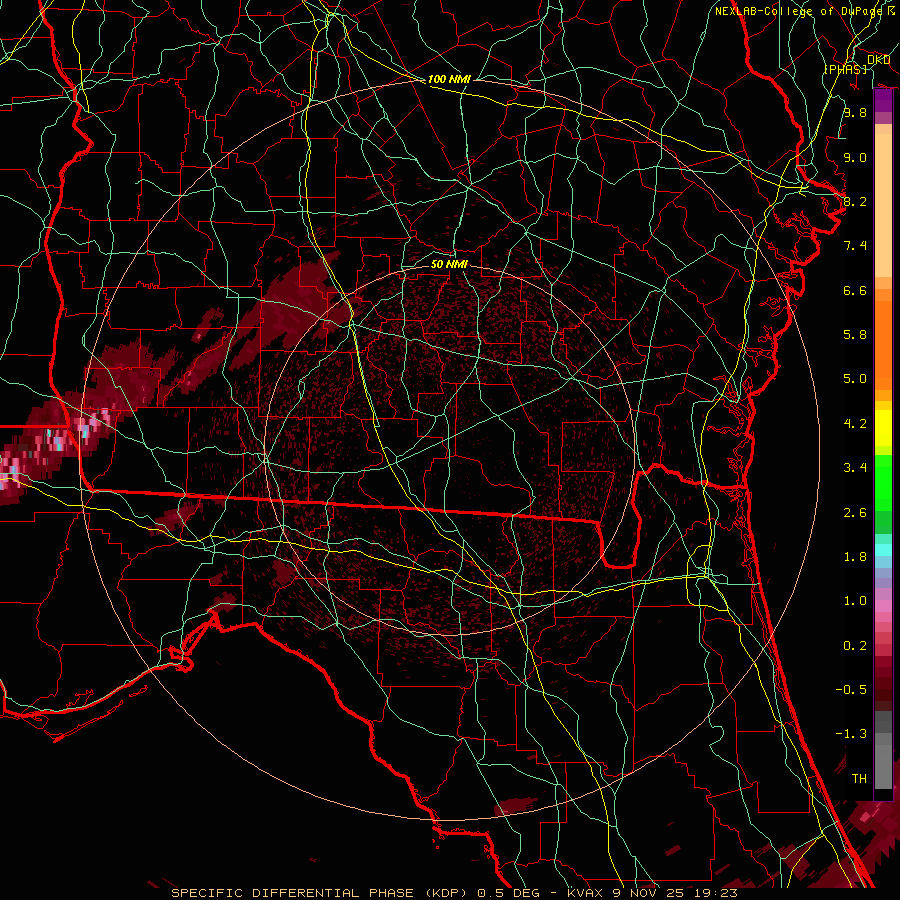
Task: Click the [PHAS] units label
Action: 845,69
